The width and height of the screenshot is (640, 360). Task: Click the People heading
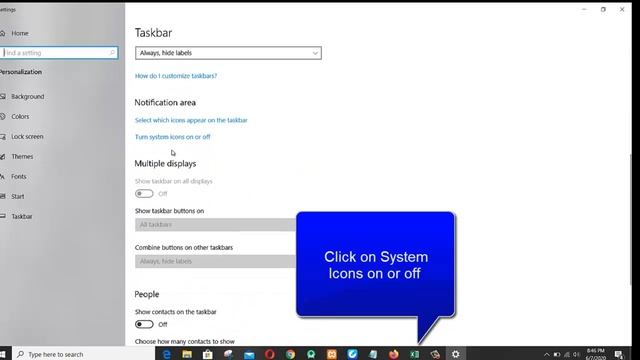click(x=147, y=294)
